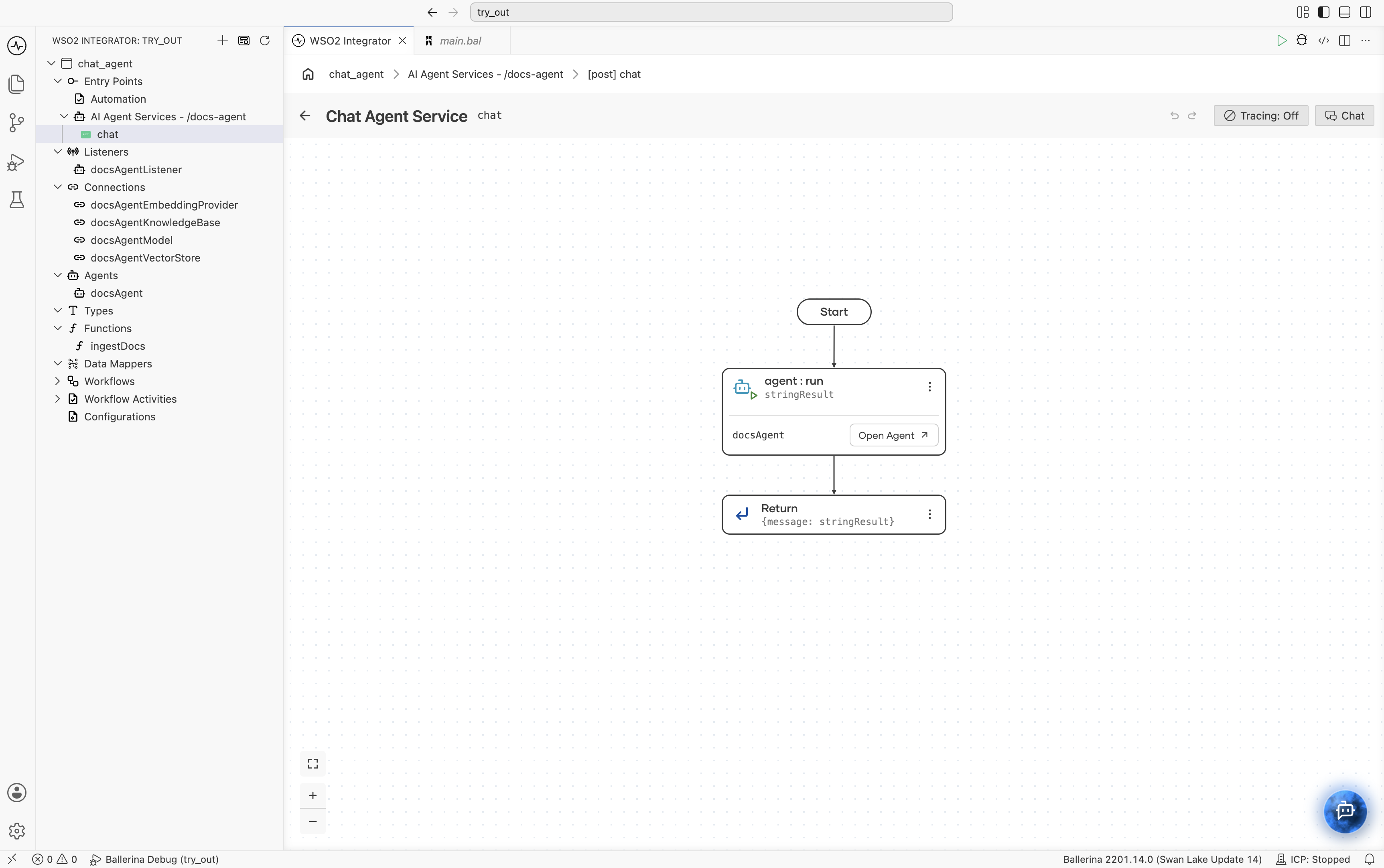Collapse the Connections section

pyautogui.click(x=58, y=187)
